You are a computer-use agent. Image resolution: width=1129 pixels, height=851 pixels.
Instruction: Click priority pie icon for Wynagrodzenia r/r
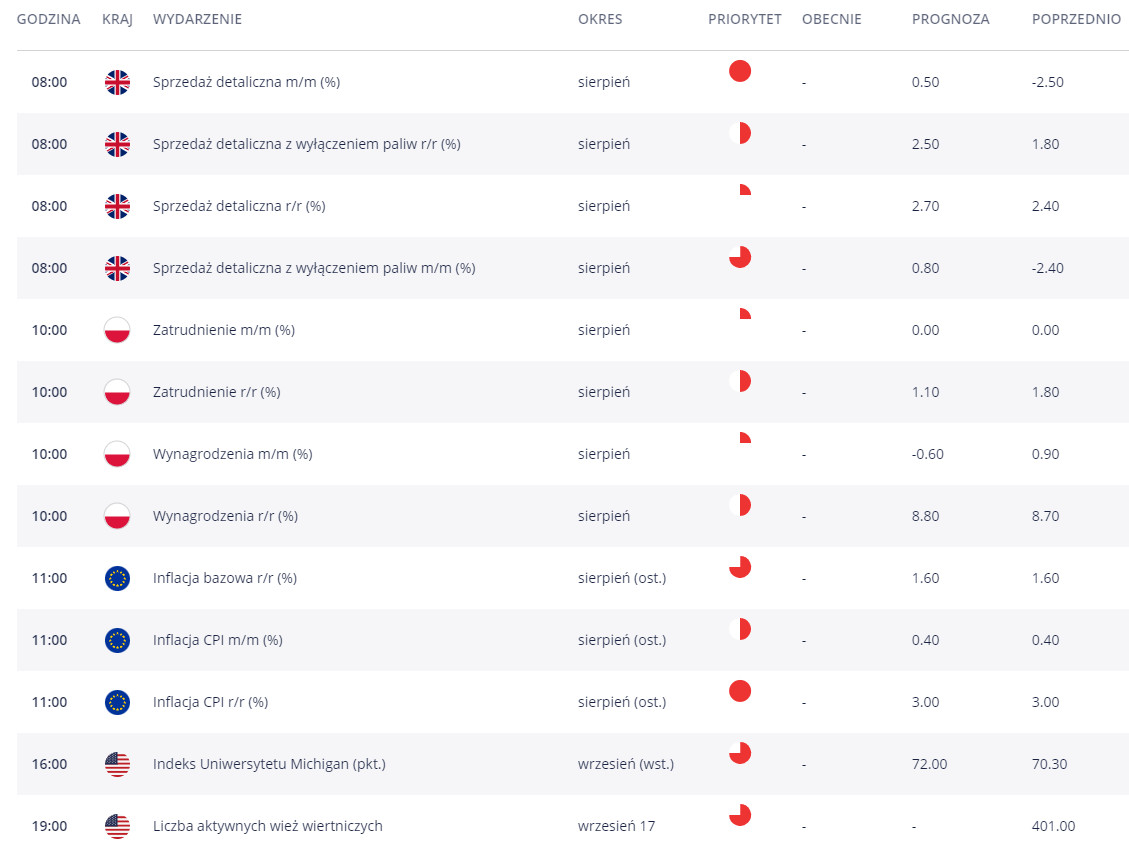click(743, 505)
